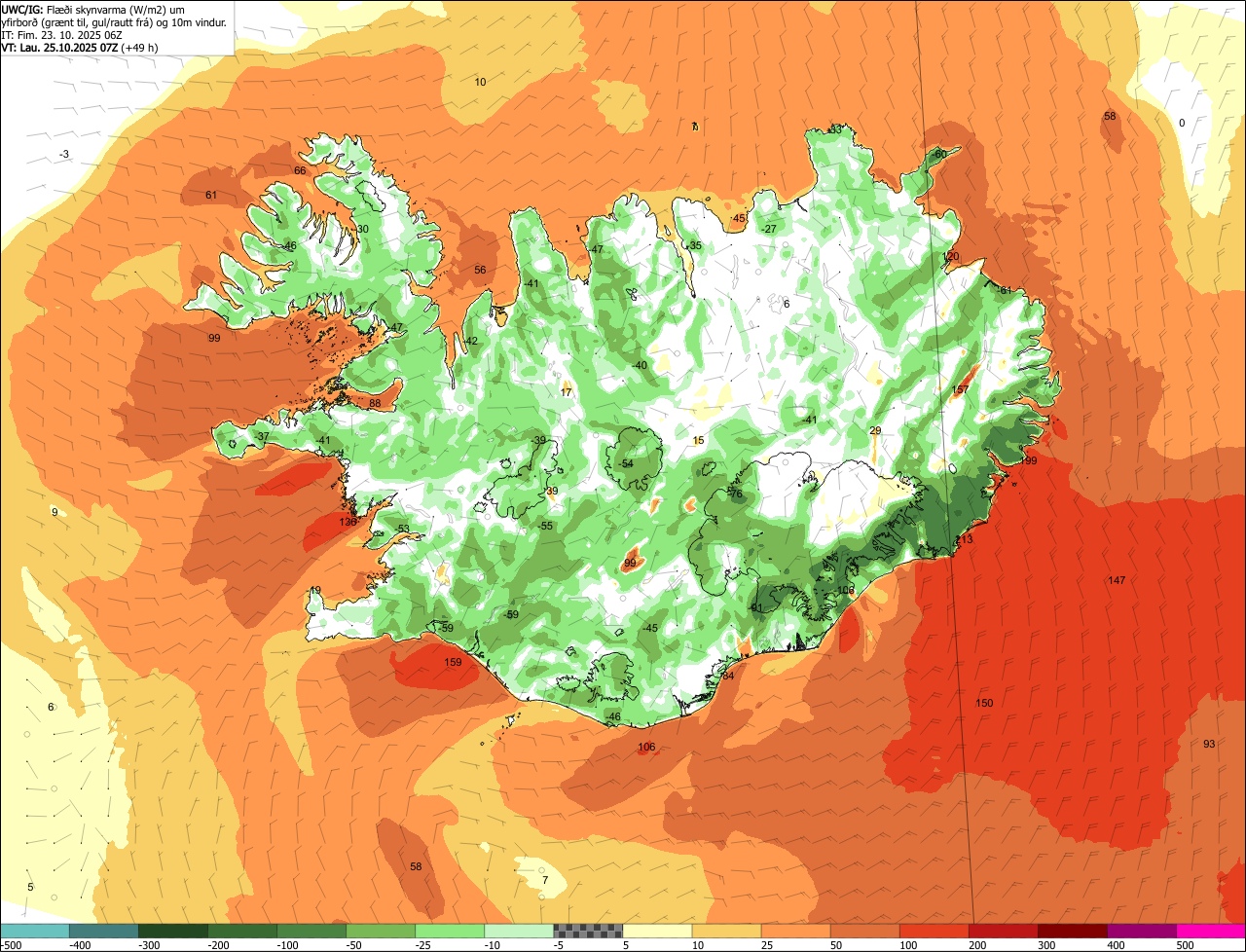Select the value 136 in the red patch
The width and height of the screenshot is (1246, 952).
pyautogui.click(x=348, y=522)
